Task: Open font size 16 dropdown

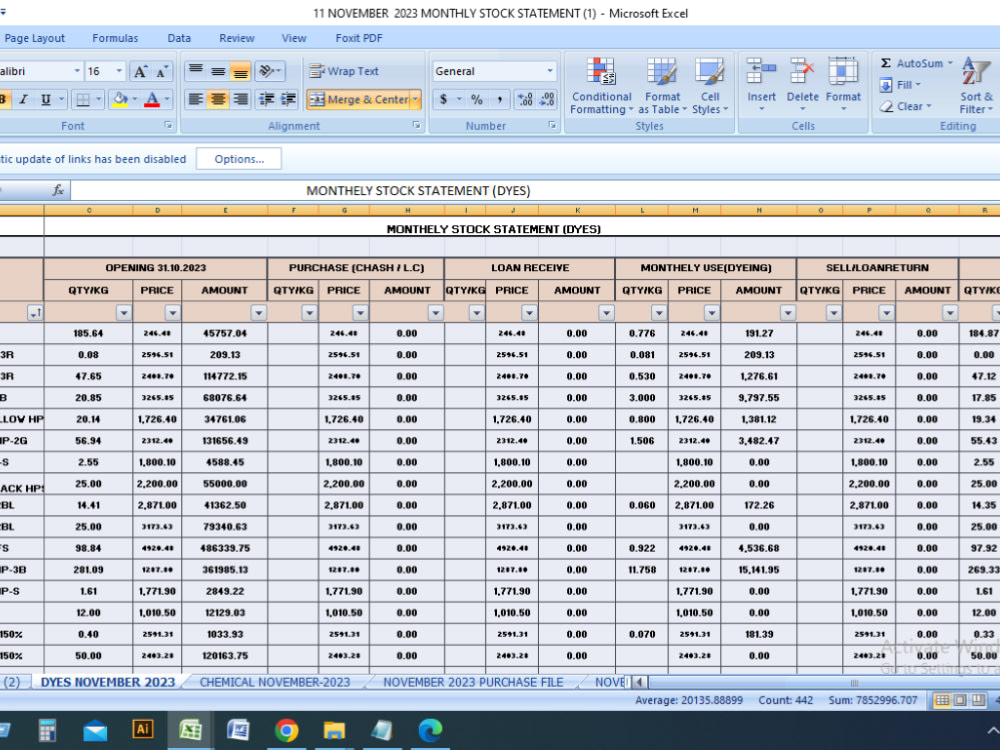Action: click(x=119, y=71)
